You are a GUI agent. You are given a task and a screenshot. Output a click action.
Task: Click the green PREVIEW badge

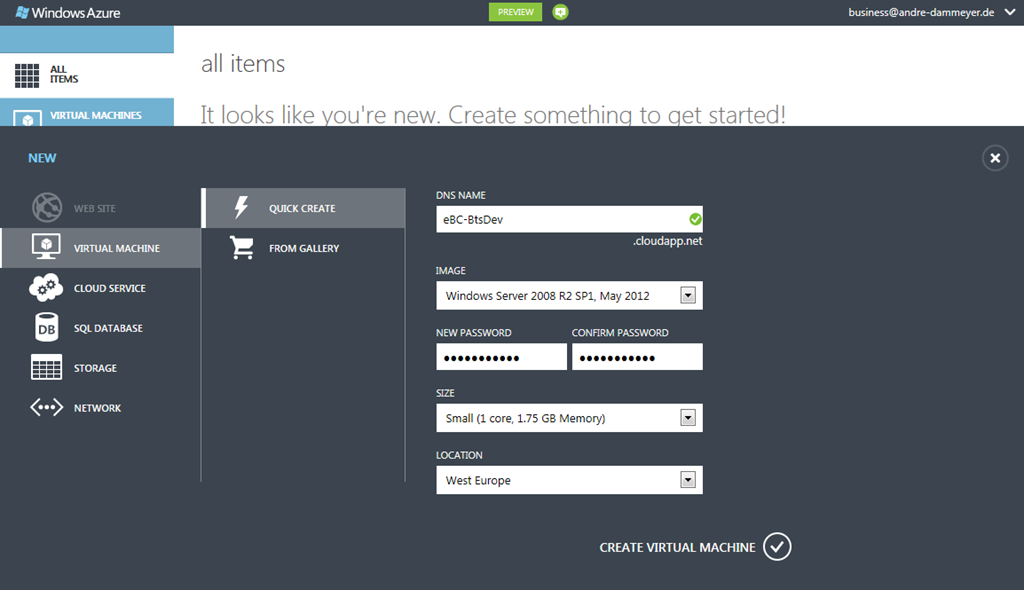pyautogui.click(x=515, y=12)
